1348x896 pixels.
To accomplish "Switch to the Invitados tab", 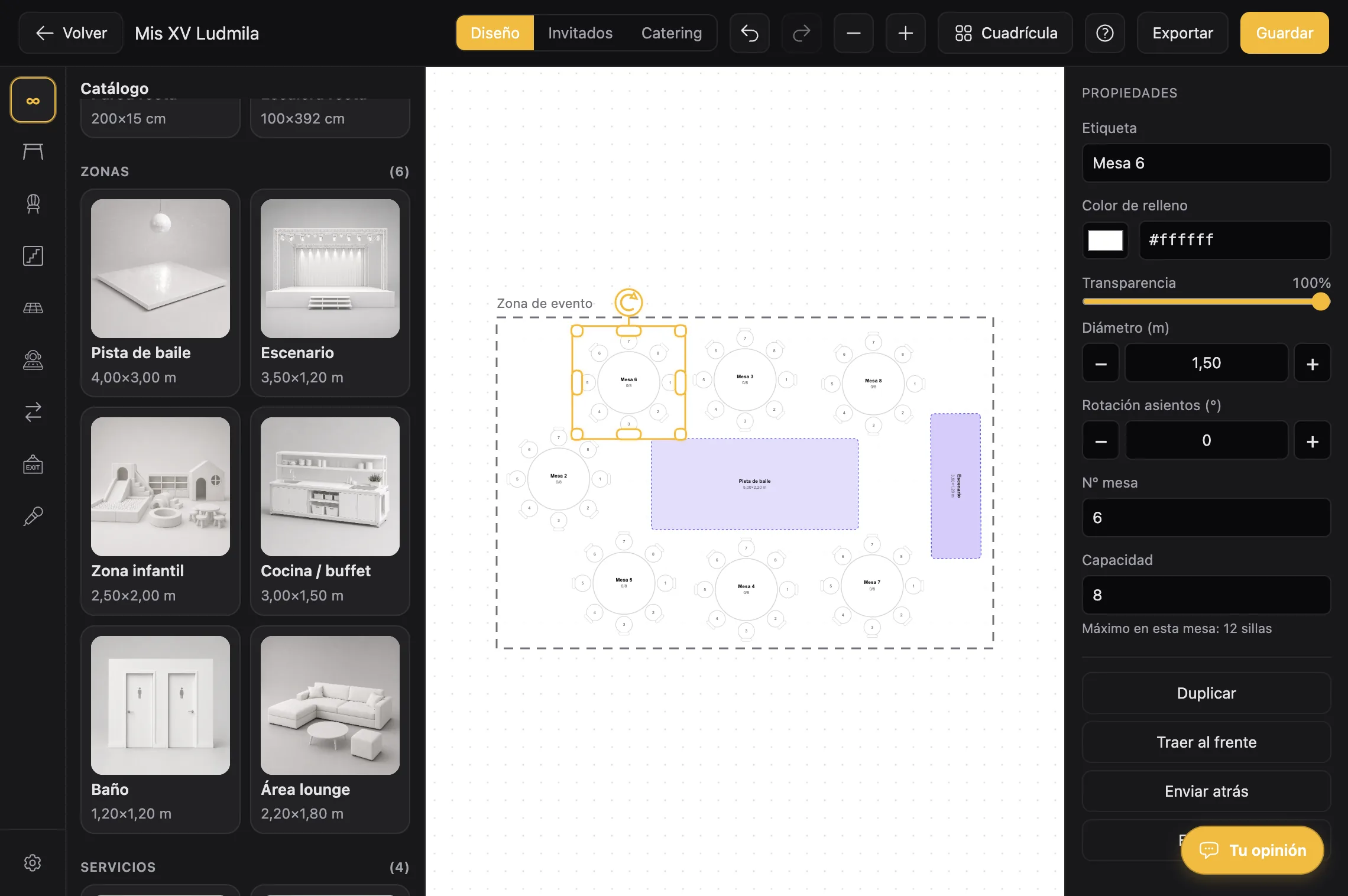I will (x=581, y=33).
